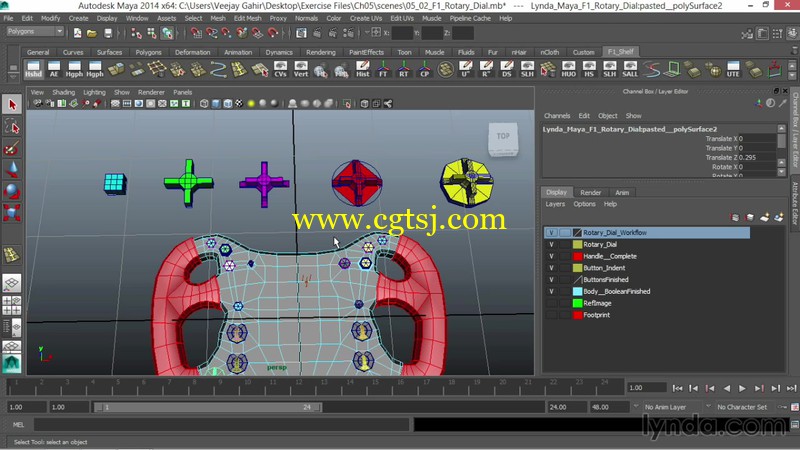Open the viewport Shading menu
Screen dimensions: 800x450
coord(63,92)
